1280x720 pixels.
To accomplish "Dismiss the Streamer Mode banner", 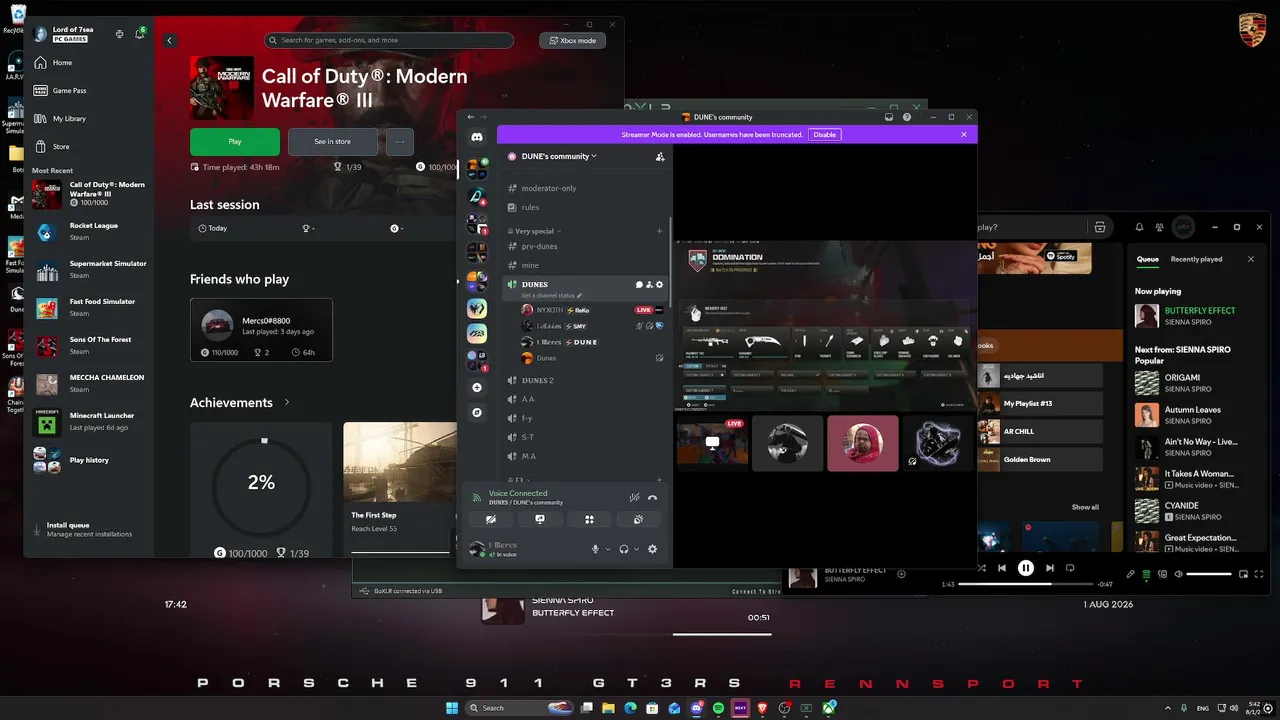I will [x=964, y=134].
